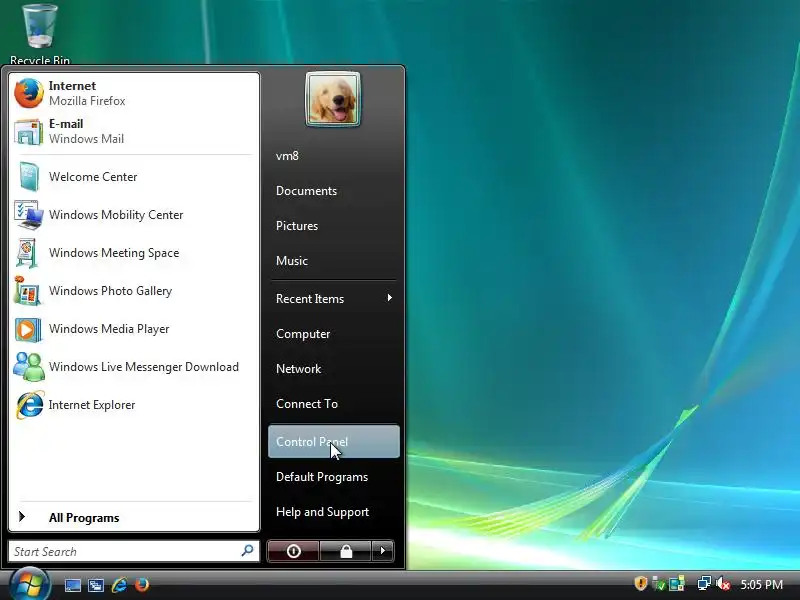
Task: Open the vm8 user folder
Action: pos(334,156)
